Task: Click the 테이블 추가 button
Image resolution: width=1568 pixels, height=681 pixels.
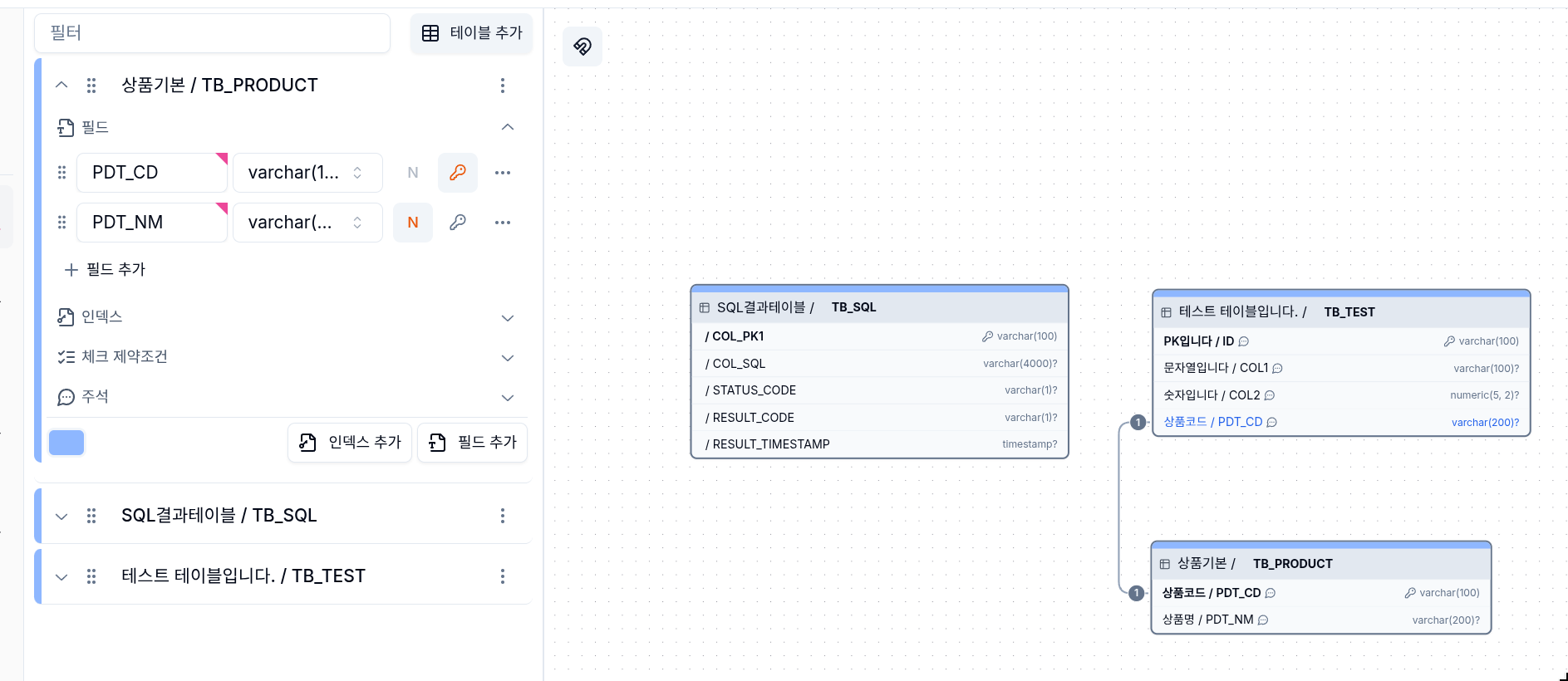Action: [x=472, y=33]
